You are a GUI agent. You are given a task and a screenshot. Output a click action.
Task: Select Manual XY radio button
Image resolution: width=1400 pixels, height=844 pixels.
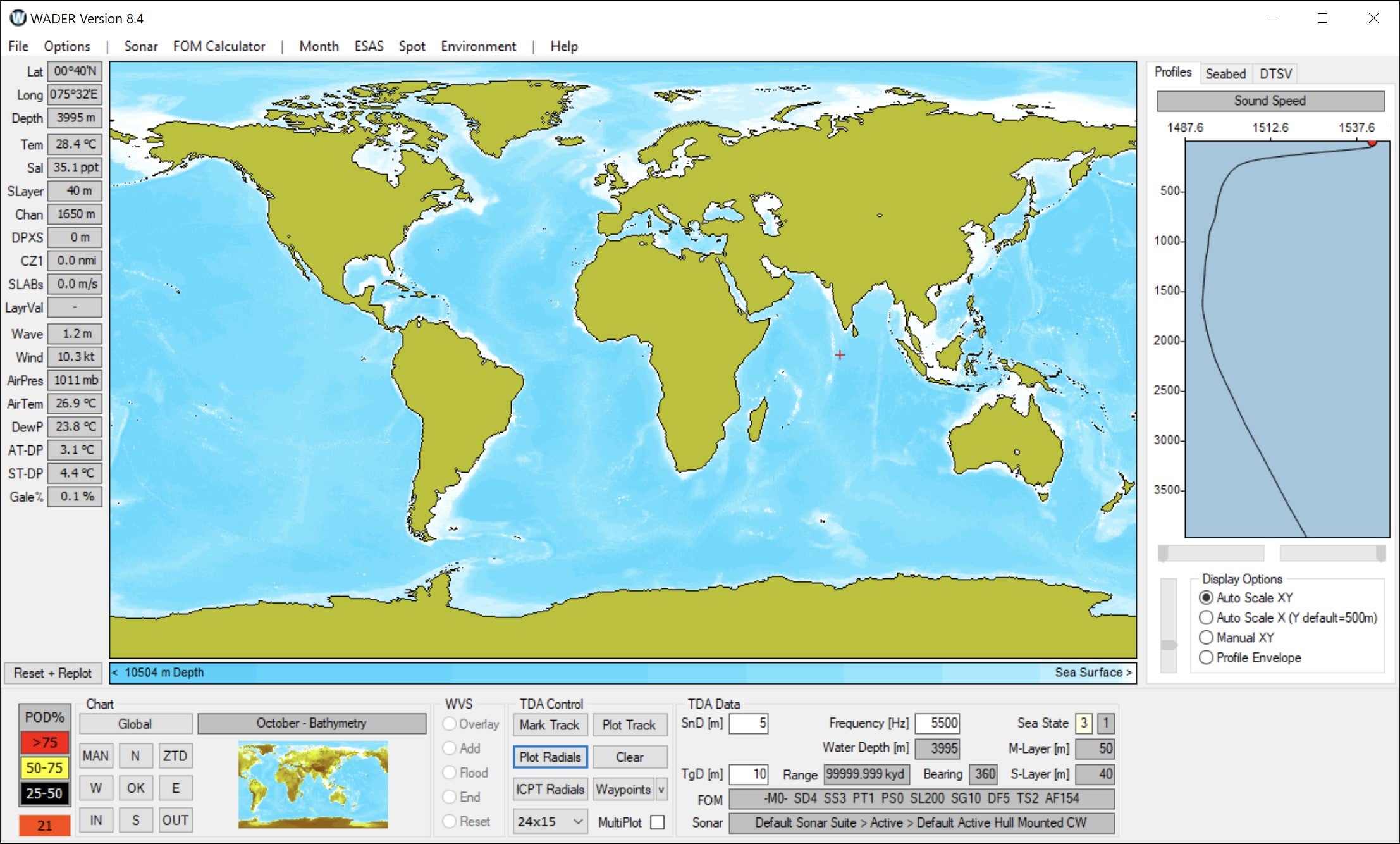pyautogui.click(x=1207, y=637)
